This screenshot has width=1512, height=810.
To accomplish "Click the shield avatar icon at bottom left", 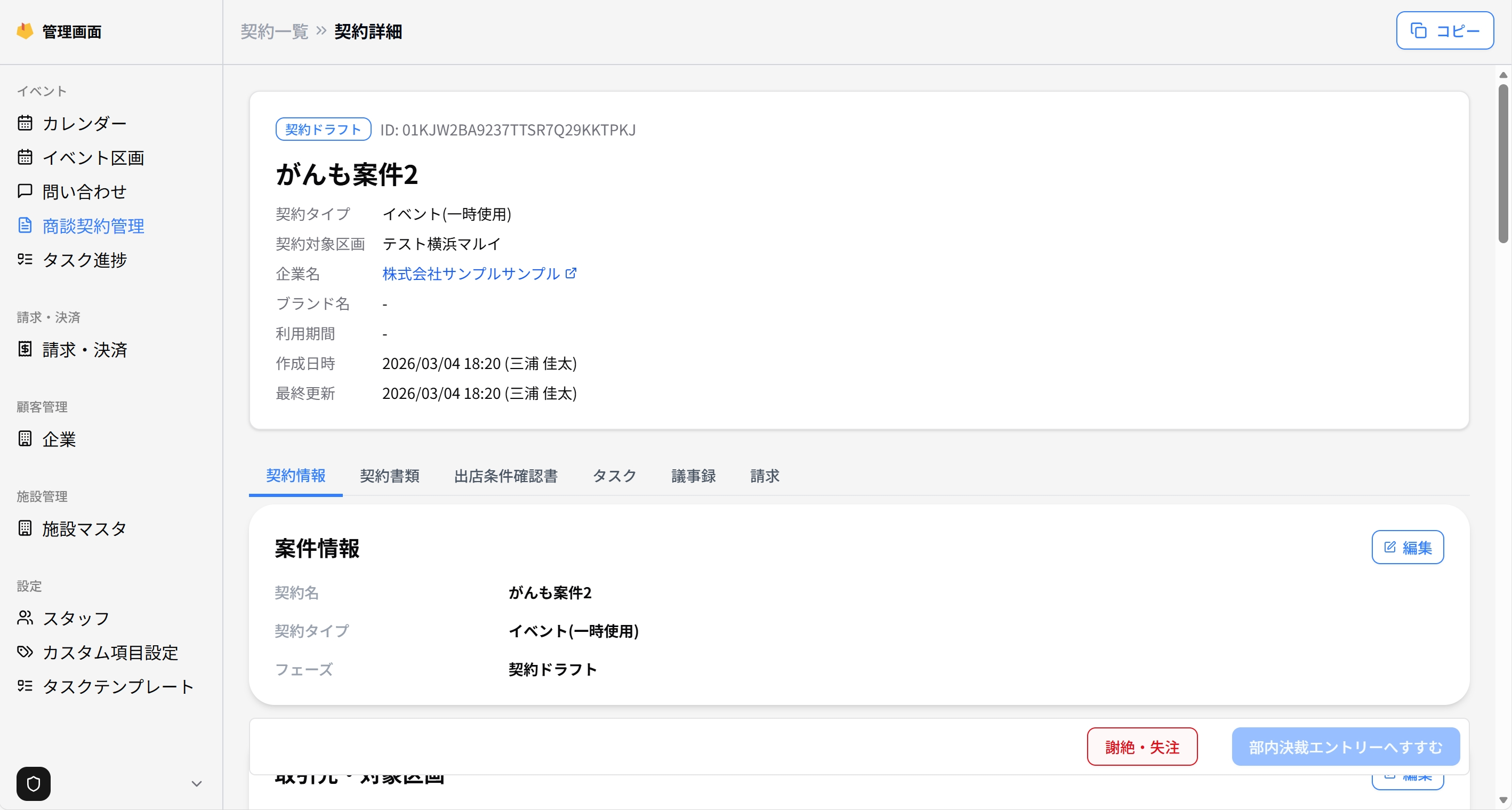I will [34, 783].
